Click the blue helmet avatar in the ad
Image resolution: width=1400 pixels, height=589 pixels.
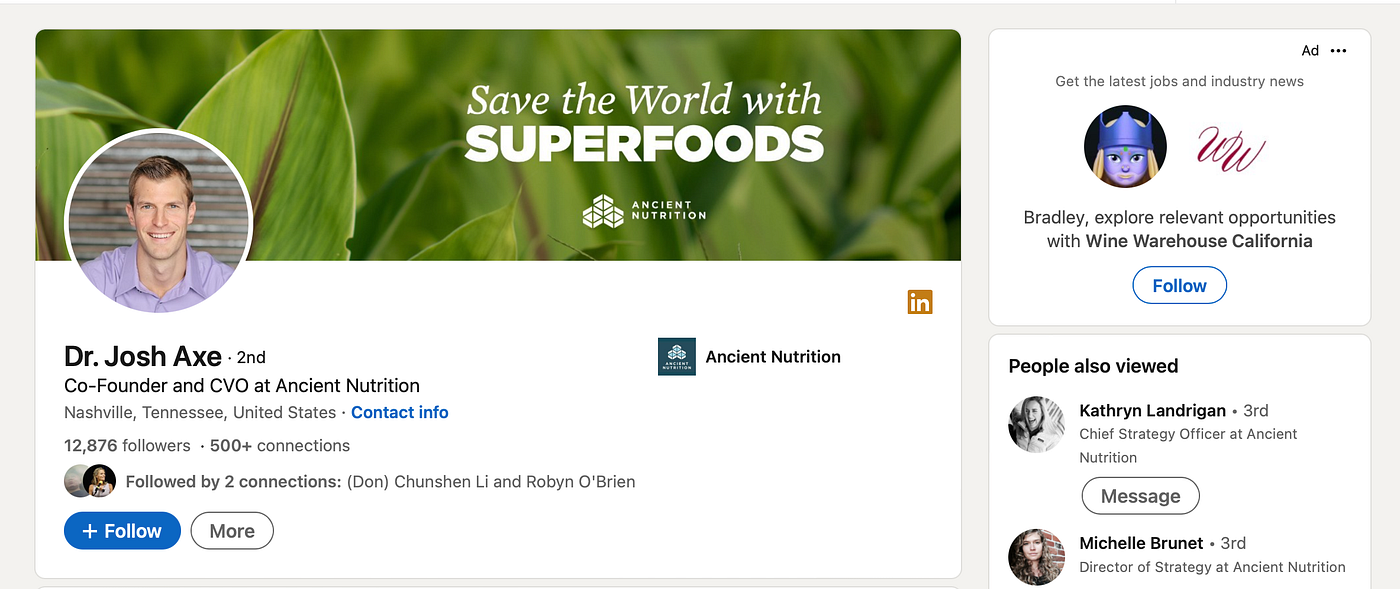(1125, 146)
